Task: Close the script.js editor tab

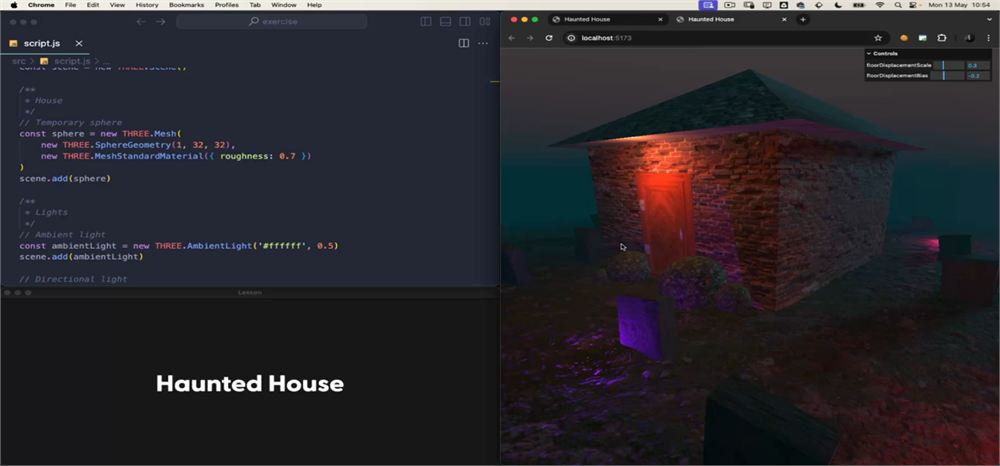Action: point(79,43)
